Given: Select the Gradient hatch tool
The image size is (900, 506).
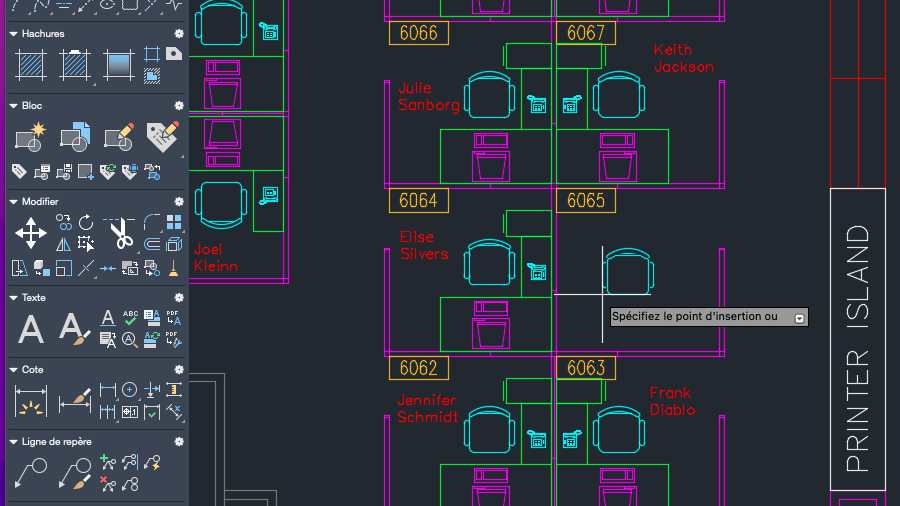Looking at the screenshot, I should click(x=119, y=64).
